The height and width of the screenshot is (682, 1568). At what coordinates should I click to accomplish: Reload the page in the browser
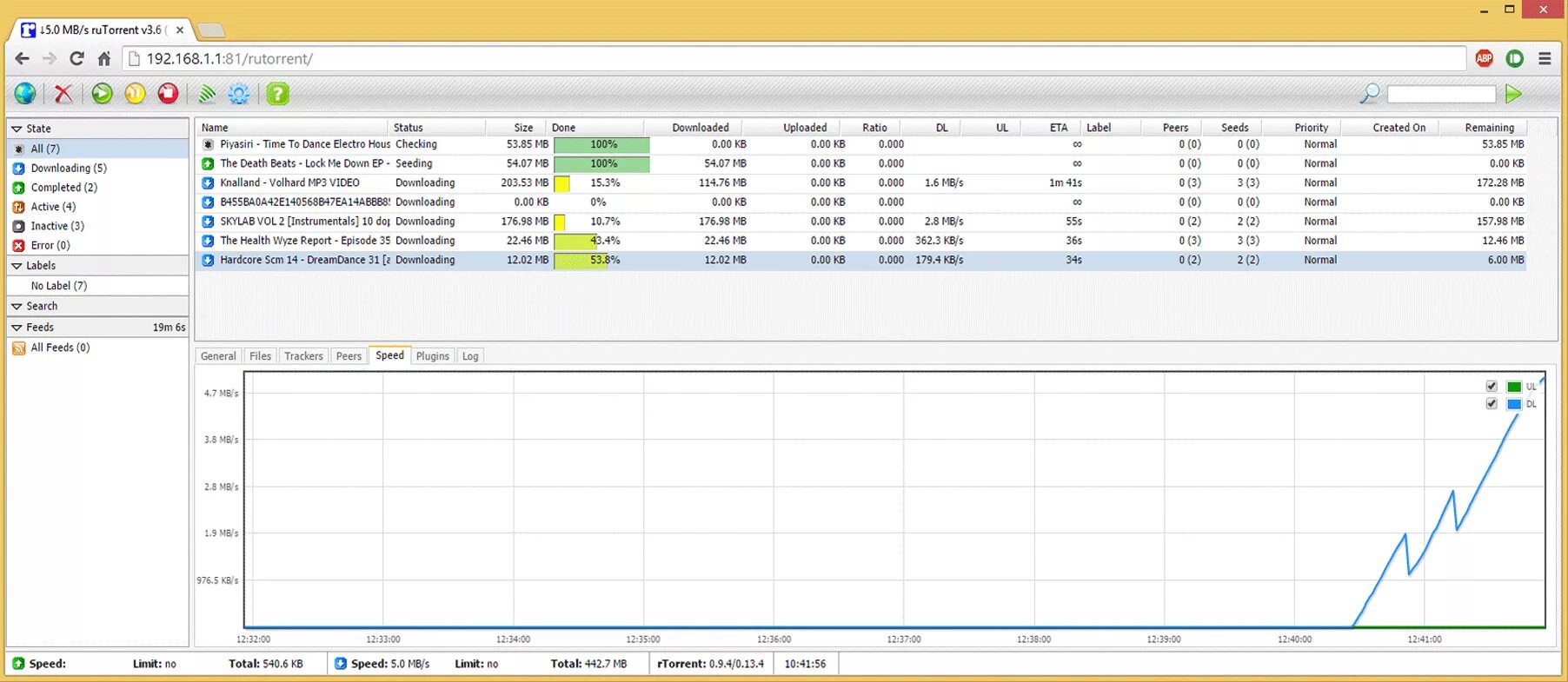[x=76, y=59]
